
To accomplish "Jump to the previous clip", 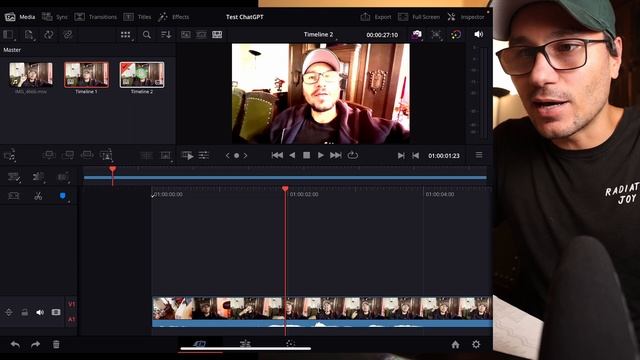I will [277, 156].
